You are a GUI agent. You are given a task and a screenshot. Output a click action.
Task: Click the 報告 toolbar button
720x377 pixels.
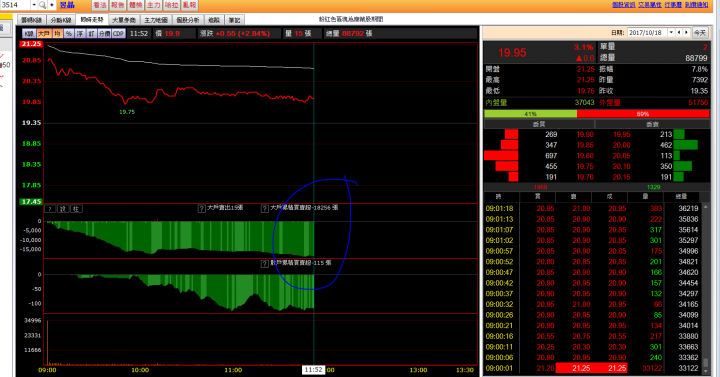[x=118, y=5]
